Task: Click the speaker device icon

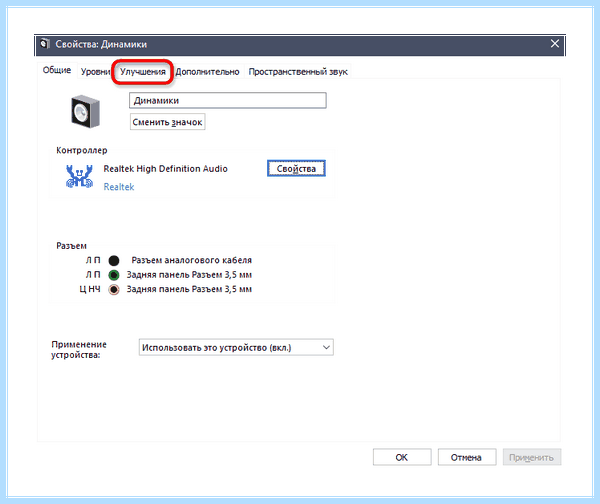Action: (85, 112)
